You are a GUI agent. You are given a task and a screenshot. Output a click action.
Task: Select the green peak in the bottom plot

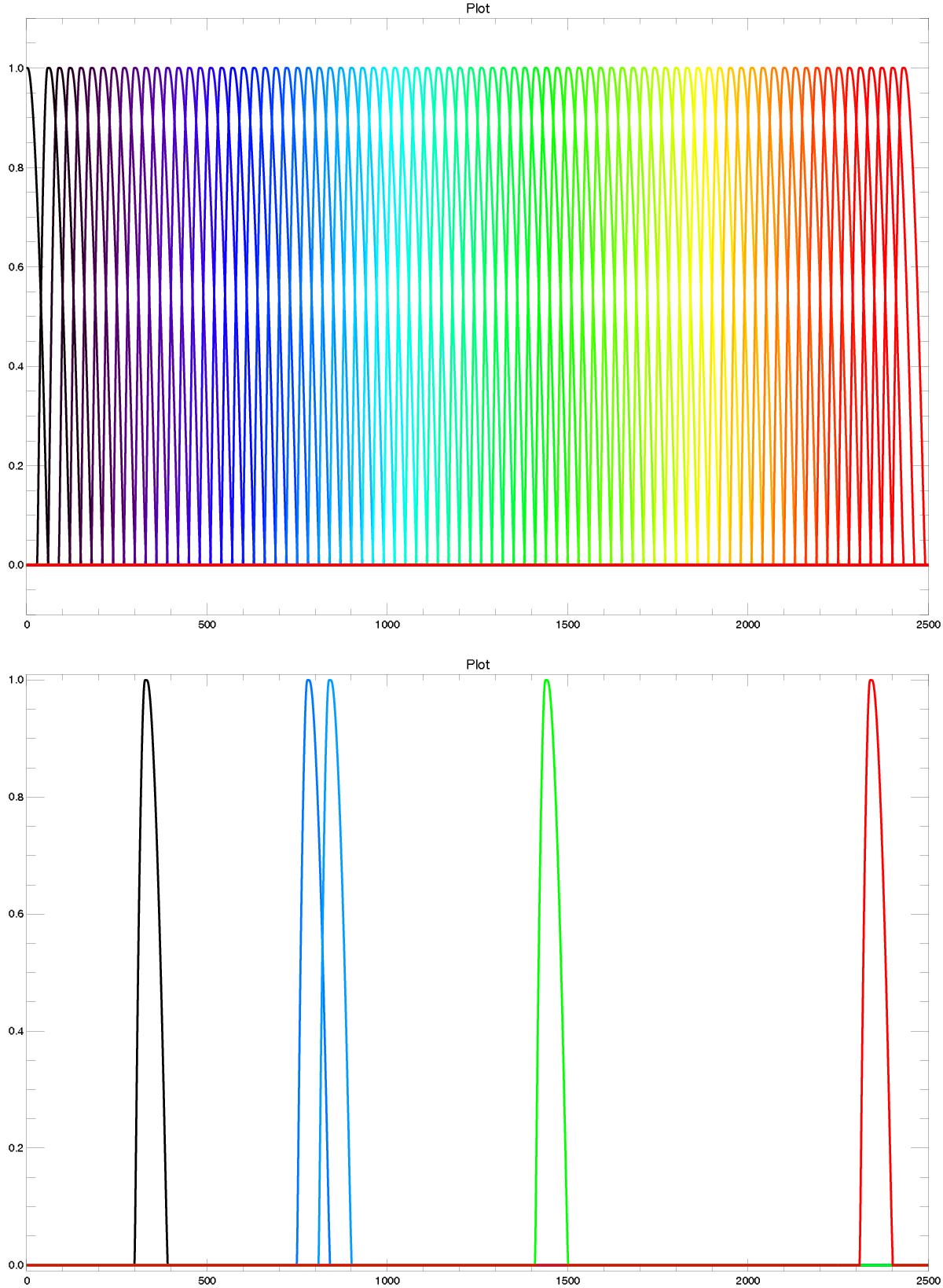pos(547,682)
